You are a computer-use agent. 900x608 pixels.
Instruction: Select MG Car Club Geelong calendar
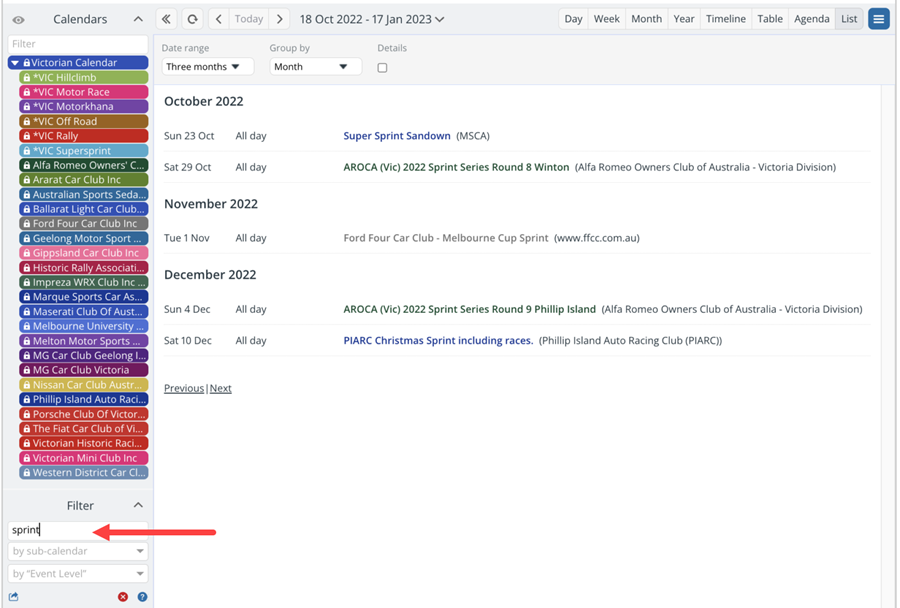84,355
